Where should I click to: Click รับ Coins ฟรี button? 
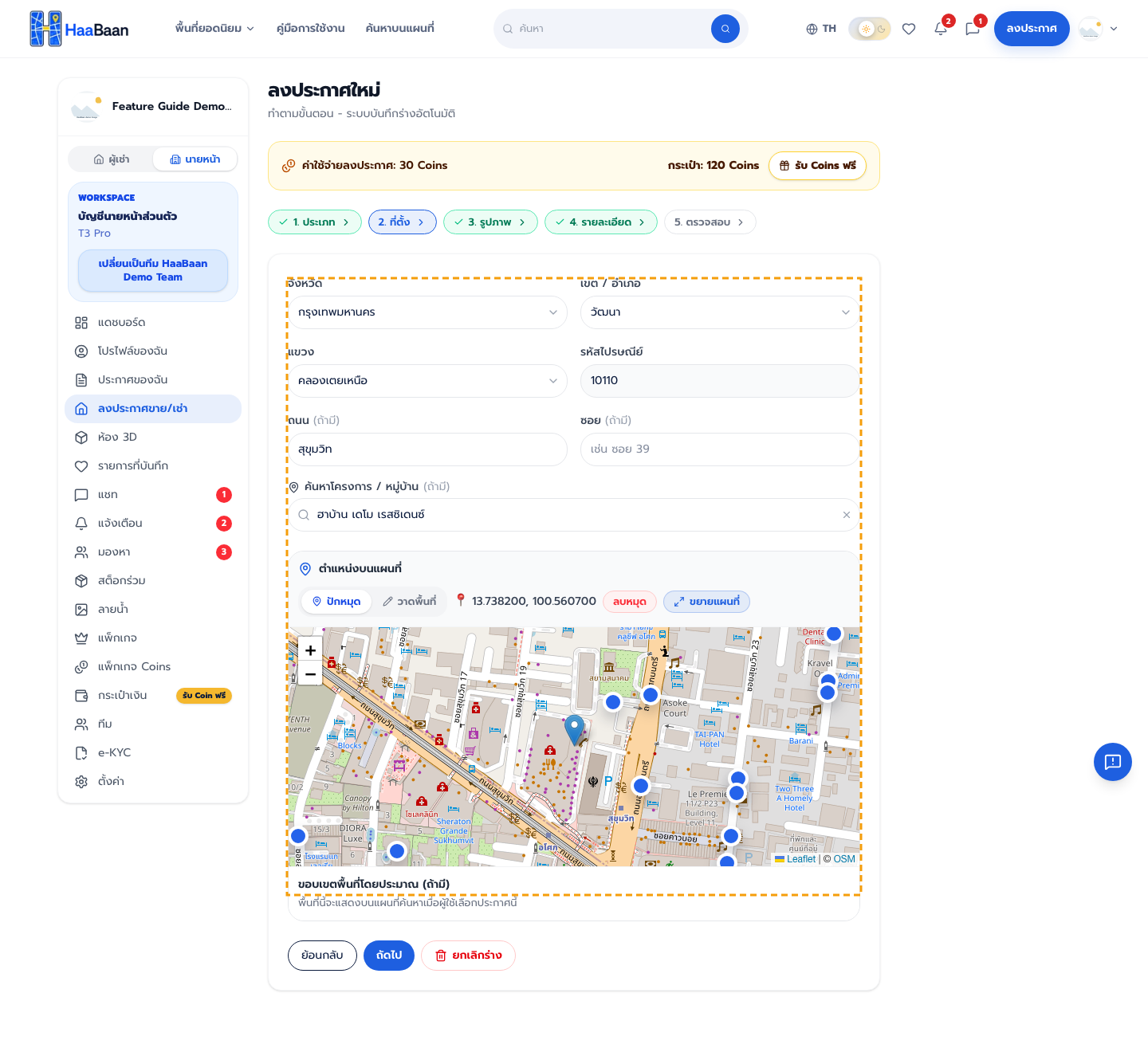click(x=817, y=166)
